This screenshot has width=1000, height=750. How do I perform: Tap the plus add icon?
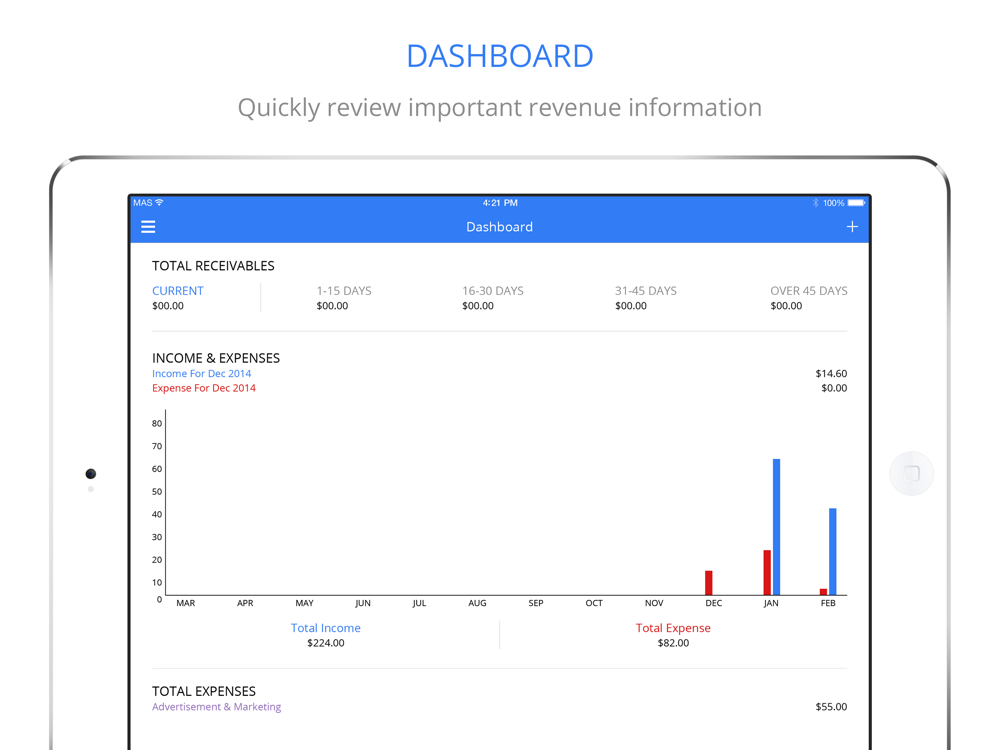852,226
